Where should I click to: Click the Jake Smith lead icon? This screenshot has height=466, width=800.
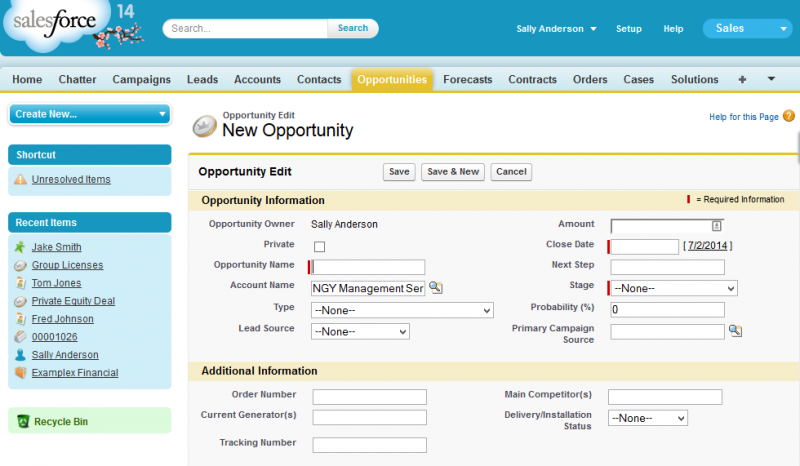point(20,247)
